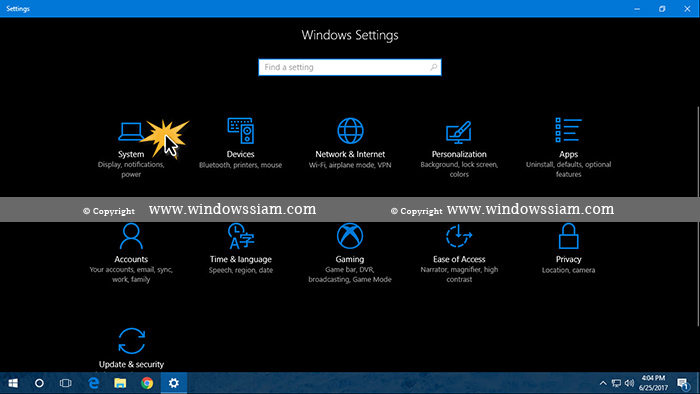Open the Action Center notifications icon
This screenshot has width=700, height=394.
click(x=683, y=383)
